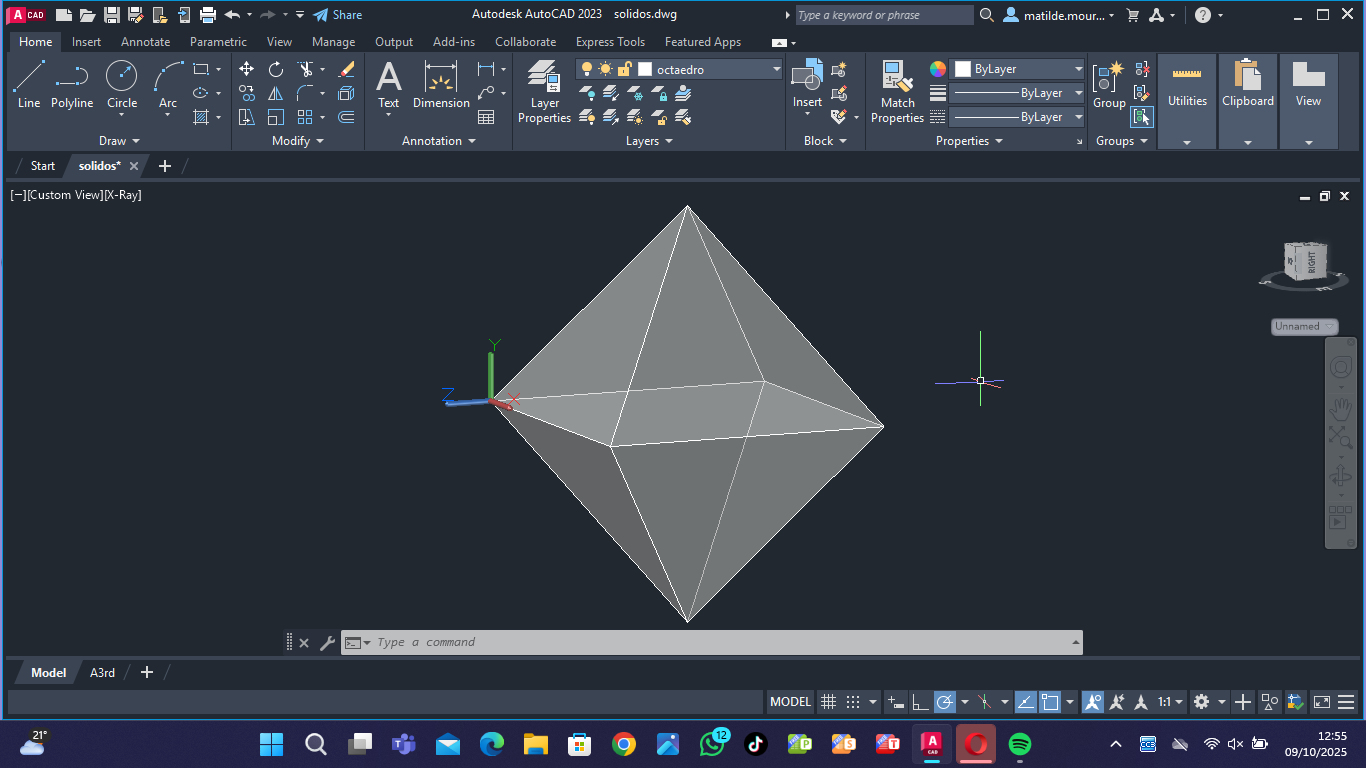Switch to the Annotate ribbon tab
Image resolution: width=1366 pixels, height=768 pixels.
[x=145, y=42]
